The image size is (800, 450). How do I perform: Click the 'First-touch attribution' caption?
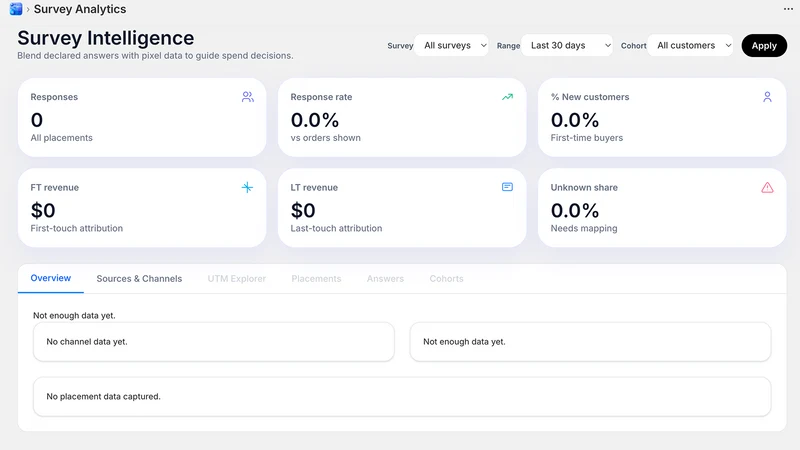pos(77,228)
